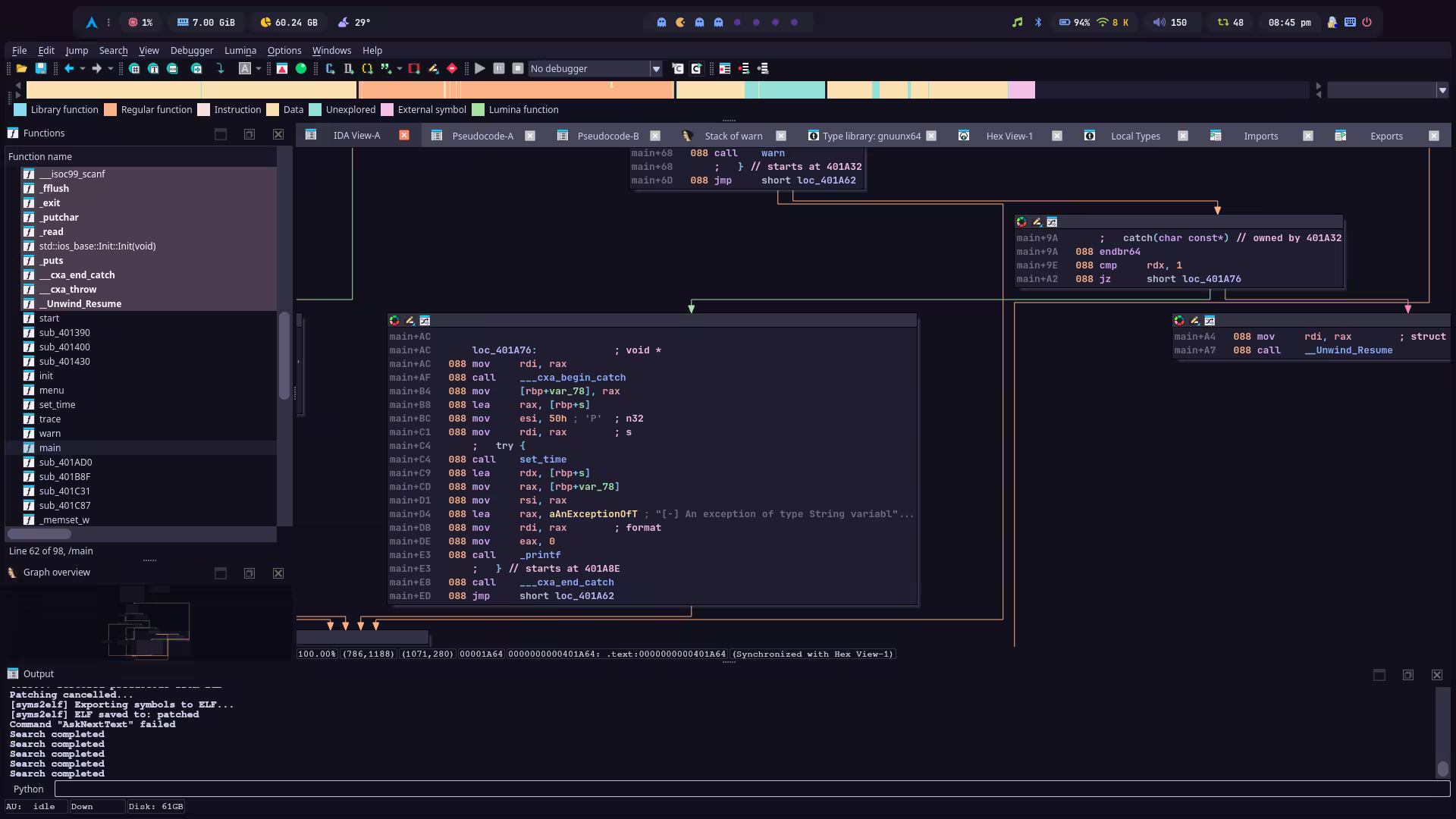This screenshot has width=1456, height=819.
Task: Start process with the play button
Action: (x=480, y=69)
